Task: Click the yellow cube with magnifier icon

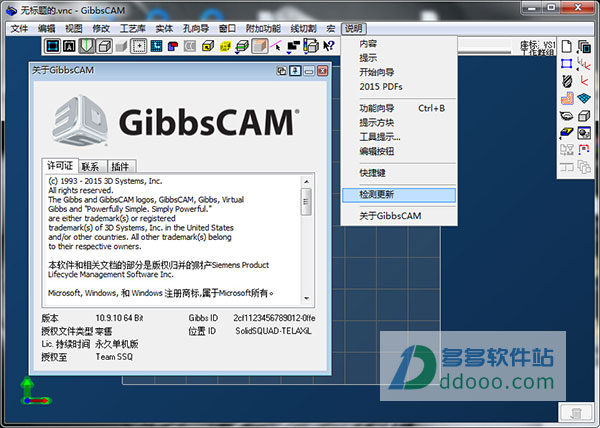Action: [x=208, y=46]
